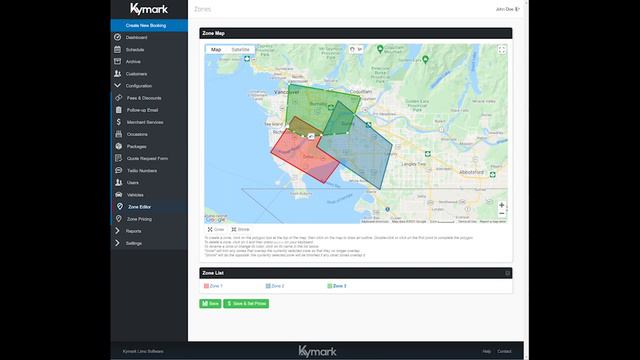Click the Follow-up Email clipboard icon
Screen dimensions: 640x360
118,110
